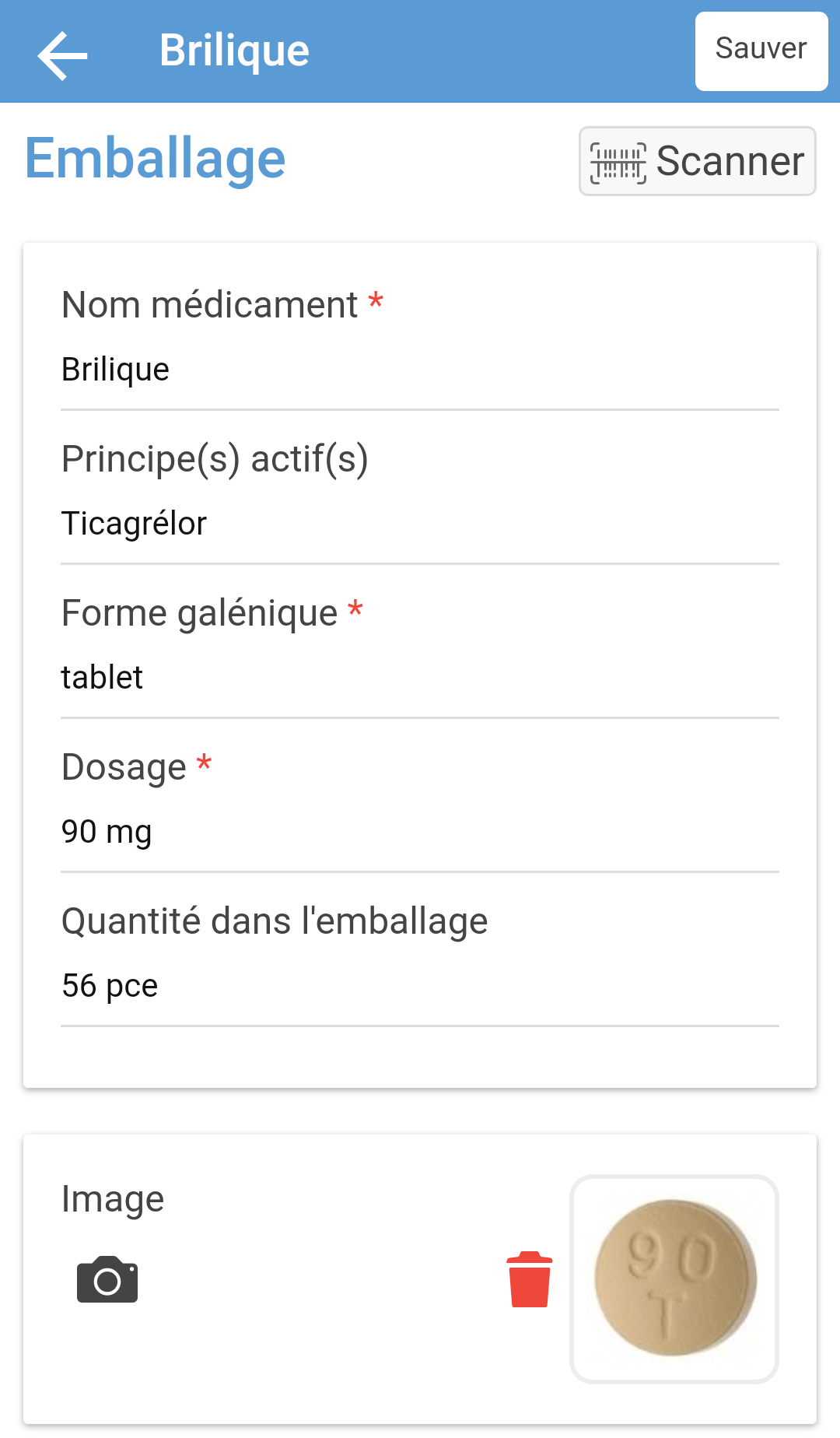Focus the Dosage field showing 90 mg

(x=420, y=832)
